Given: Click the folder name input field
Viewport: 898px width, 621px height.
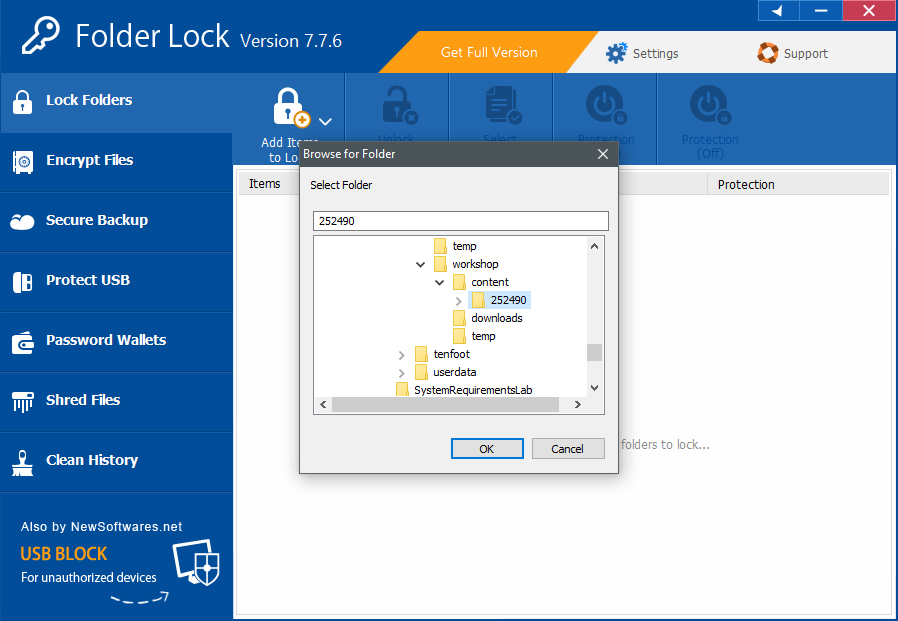Looking at the screenshot, I should 460,221.
